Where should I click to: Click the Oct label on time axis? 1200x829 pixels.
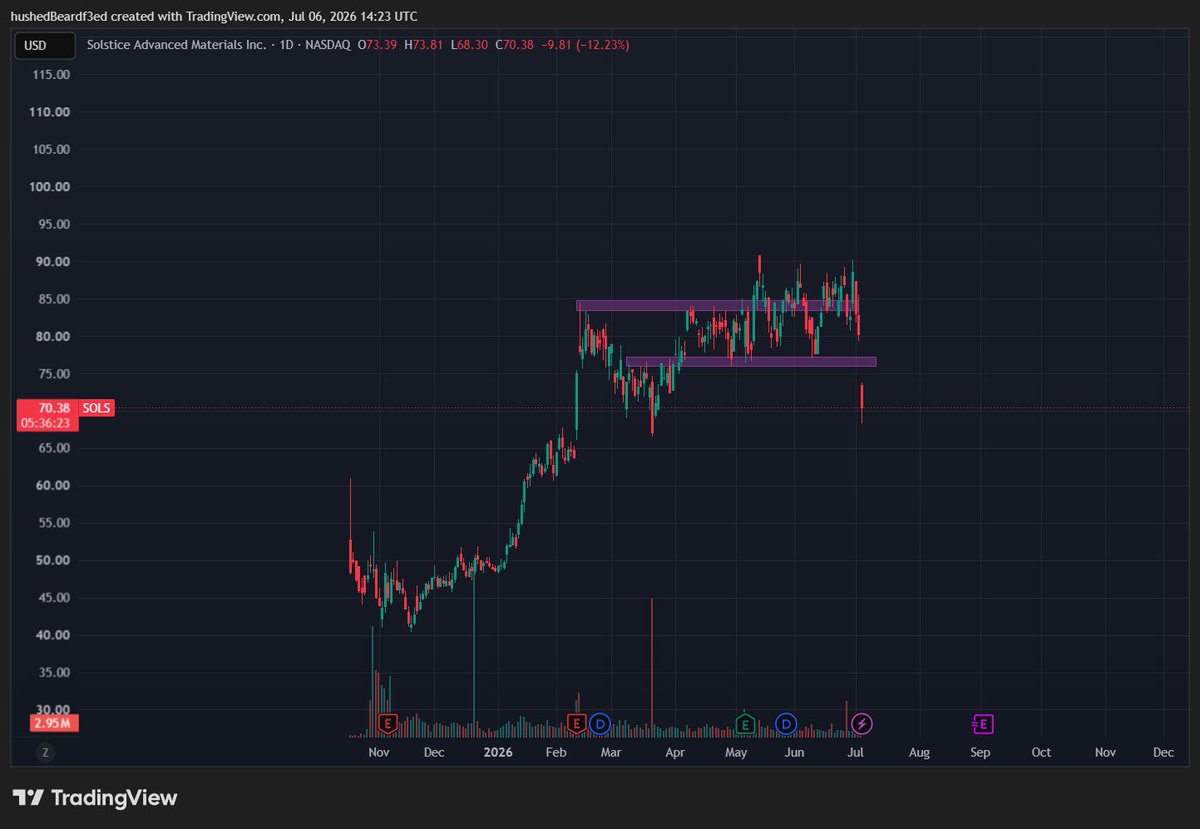point(1042,752)
